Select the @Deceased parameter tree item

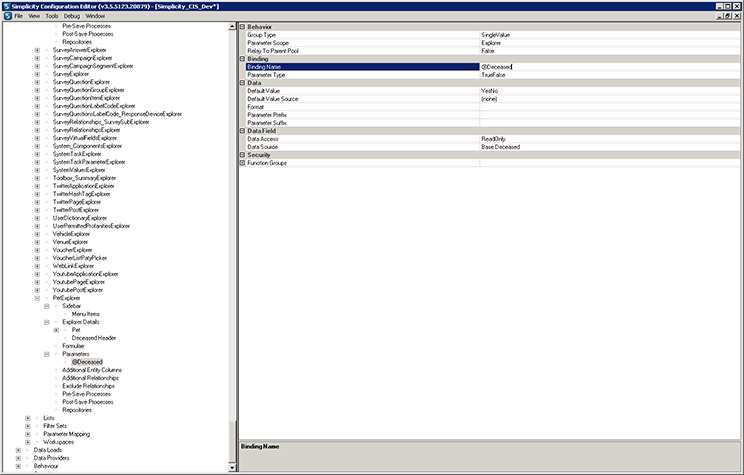pyautogui.click(x=87, y=362)
